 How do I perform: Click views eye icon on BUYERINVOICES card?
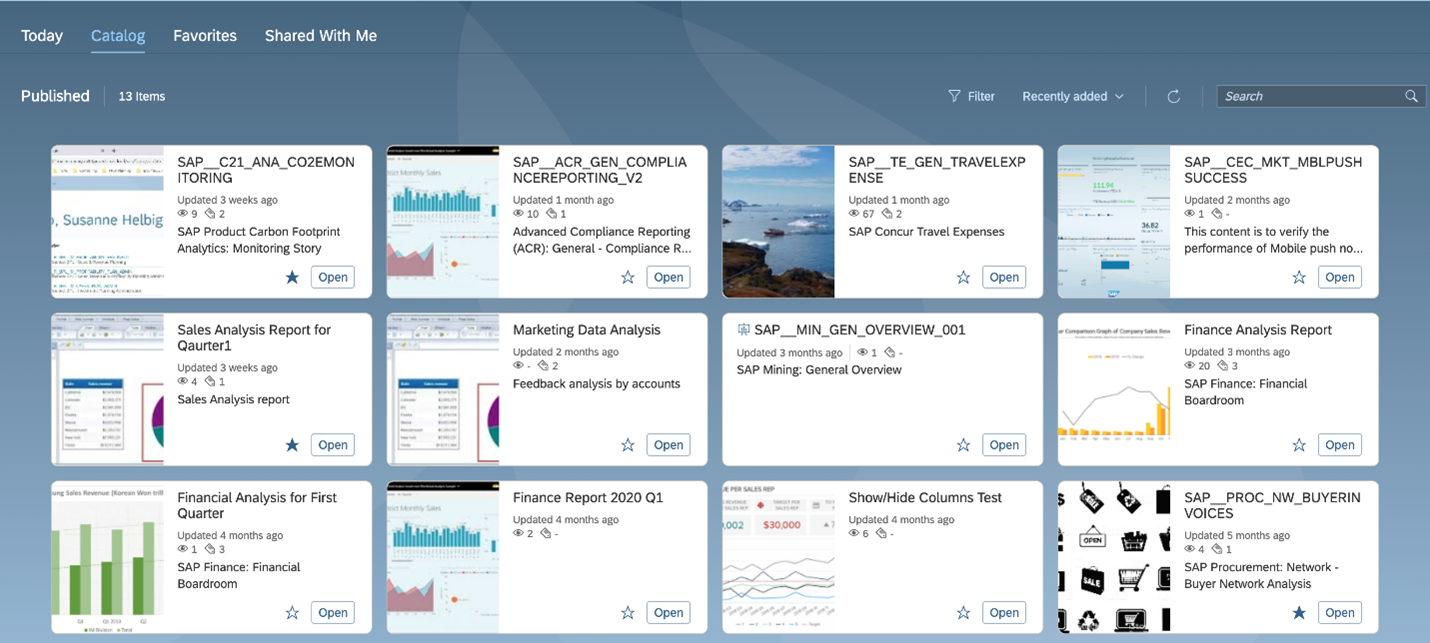(x=1190, y=550)
